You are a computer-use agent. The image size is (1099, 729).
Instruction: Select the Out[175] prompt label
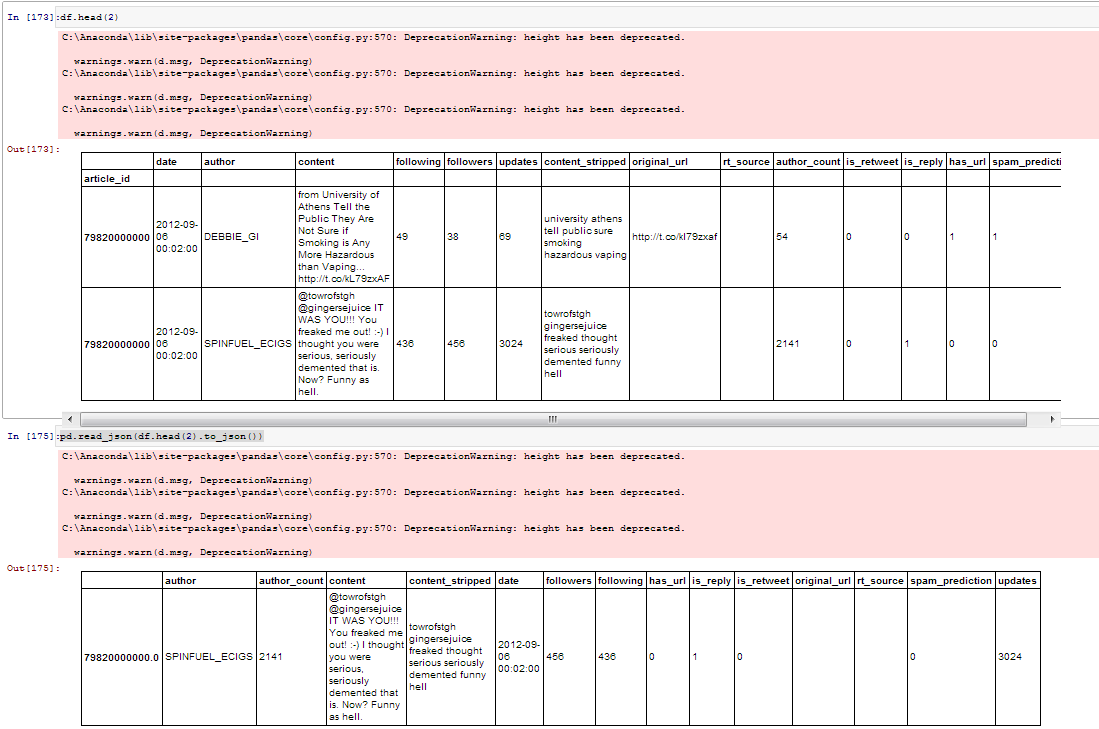pos(33,568)
